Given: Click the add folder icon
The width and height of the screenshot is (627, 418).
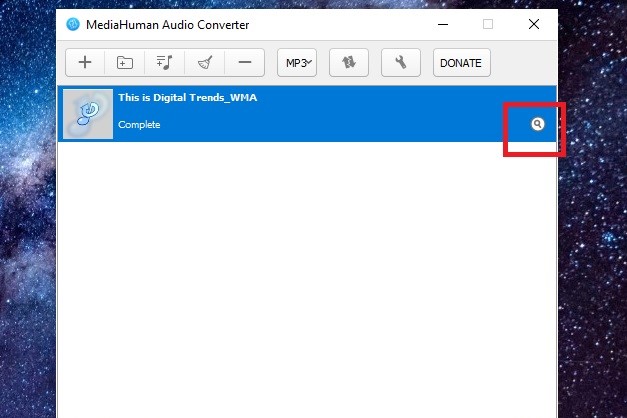Looking at the screenshot, I should click(x=125, y=63).
